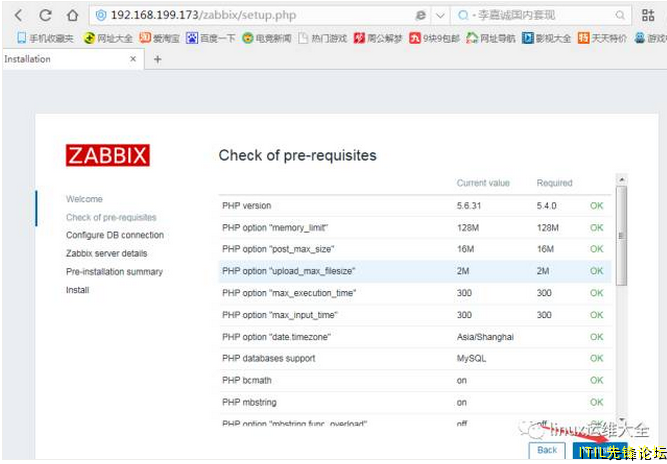Click the PHP version row label
This screenshot has width=667, height=464.
[x=246, y=206]
